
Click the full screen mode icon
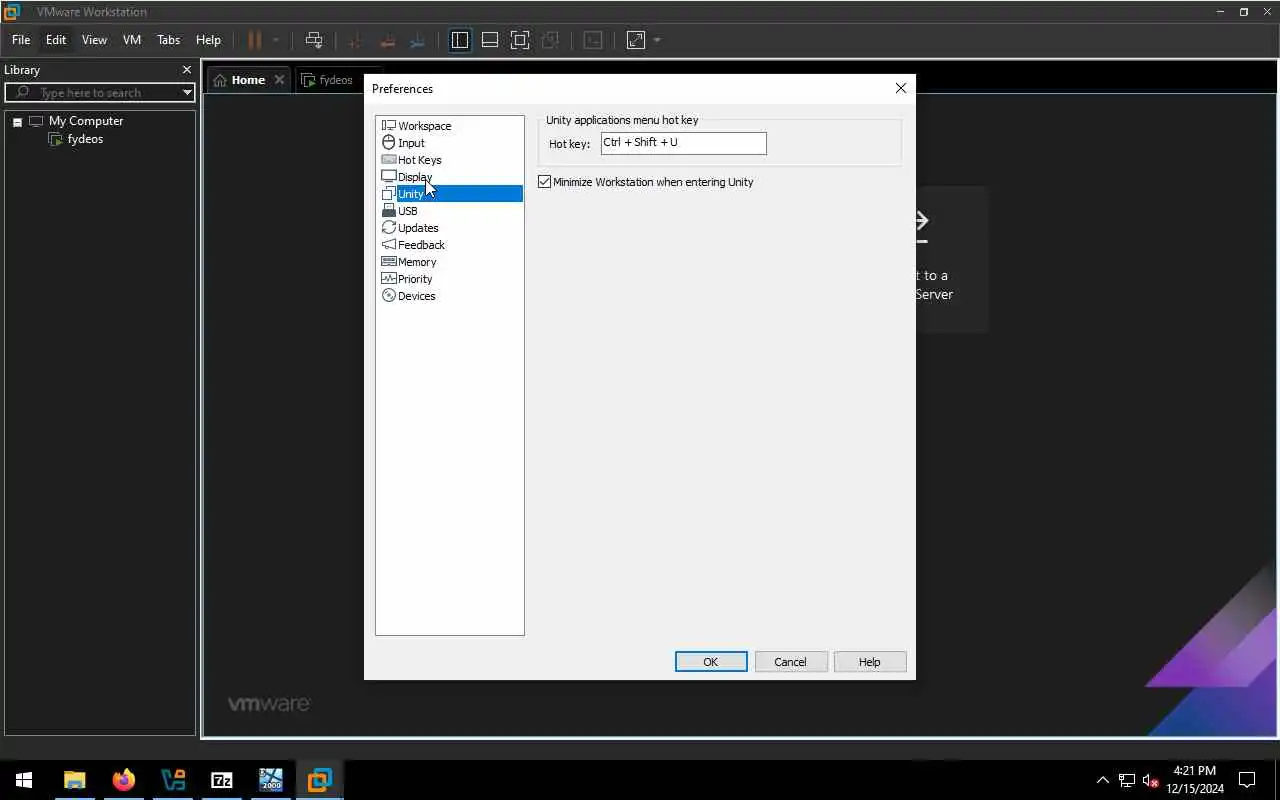click(x=520, y=40)
